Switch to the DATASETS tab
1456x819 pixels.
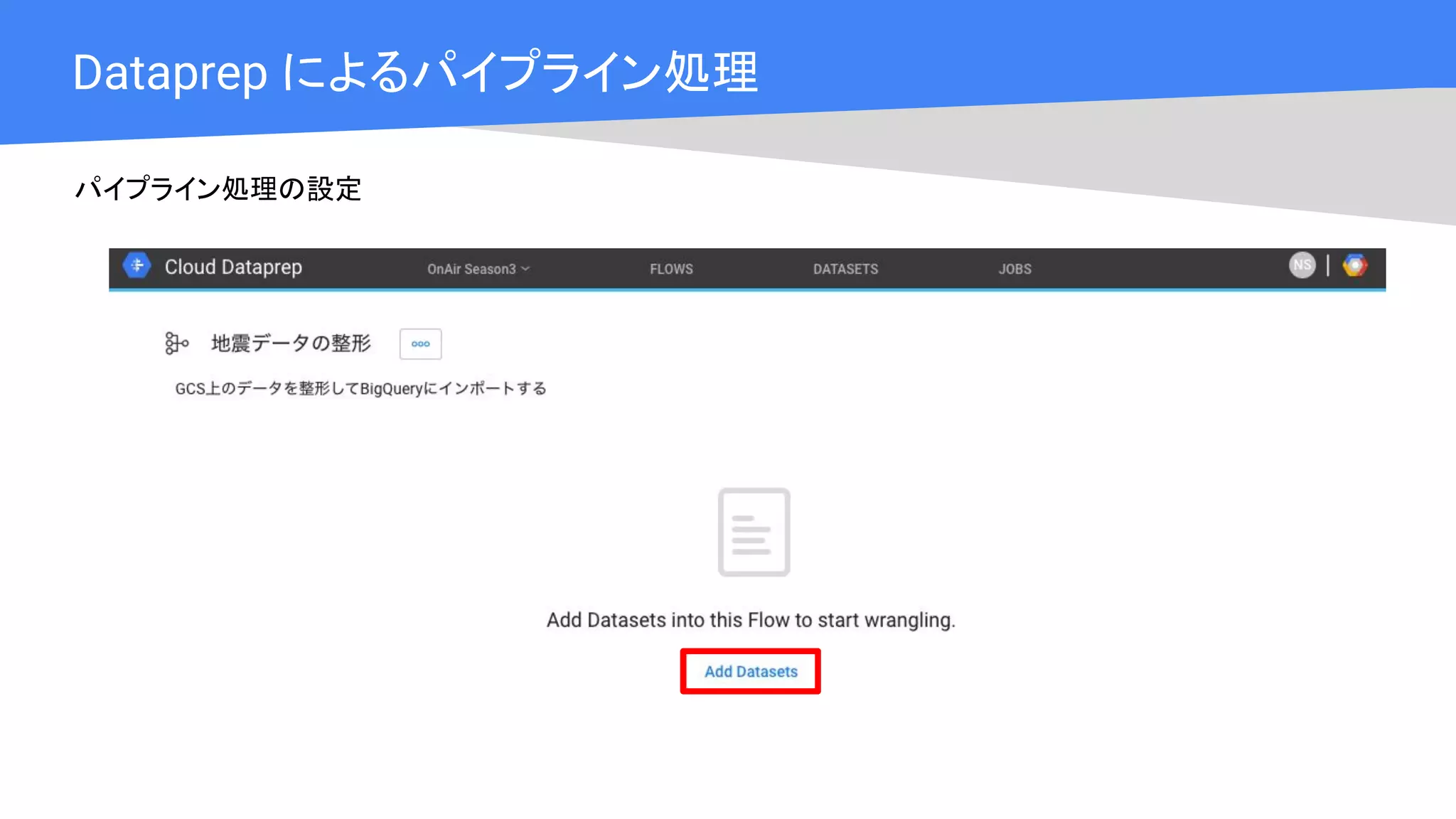845,269
